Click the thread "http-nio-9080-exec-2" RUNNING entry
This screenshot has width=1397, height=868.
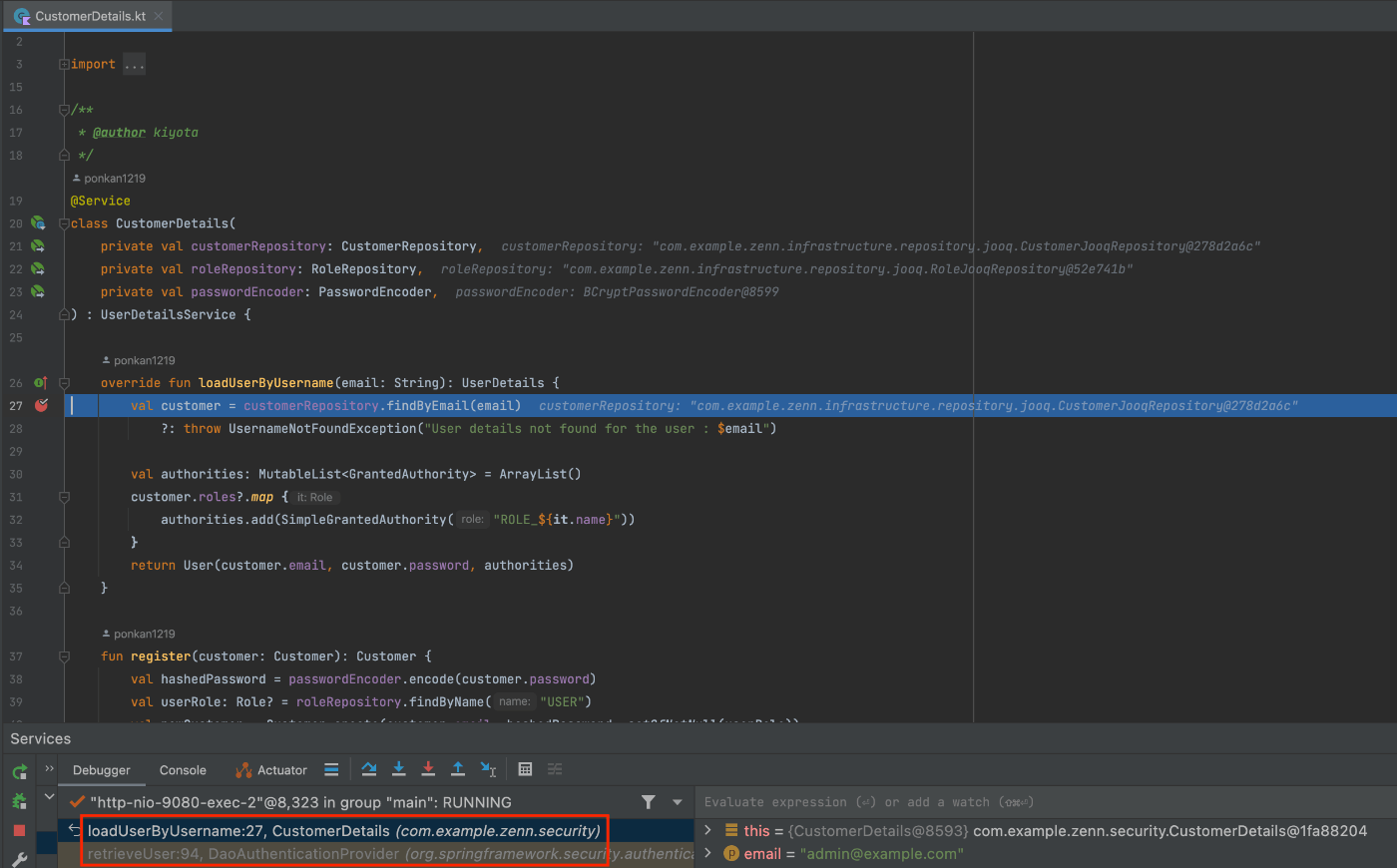pos(300,802)
